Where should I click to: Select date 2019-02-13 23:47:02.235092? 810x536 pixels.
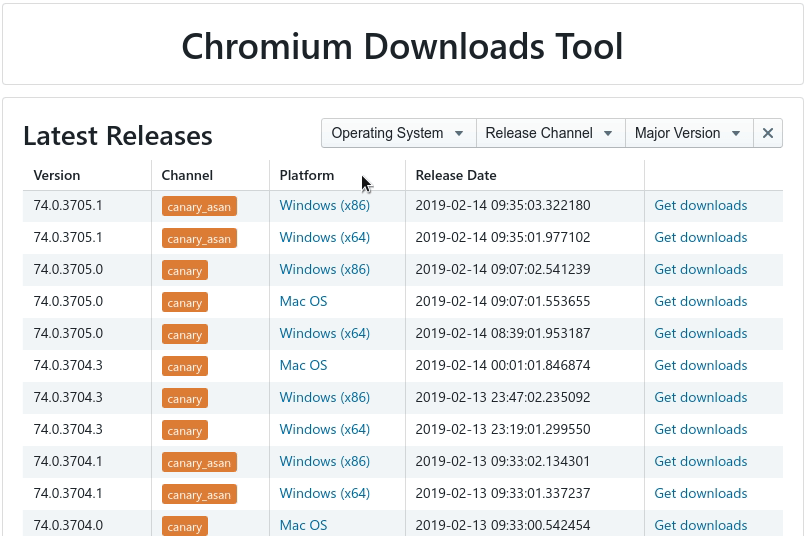503,398
